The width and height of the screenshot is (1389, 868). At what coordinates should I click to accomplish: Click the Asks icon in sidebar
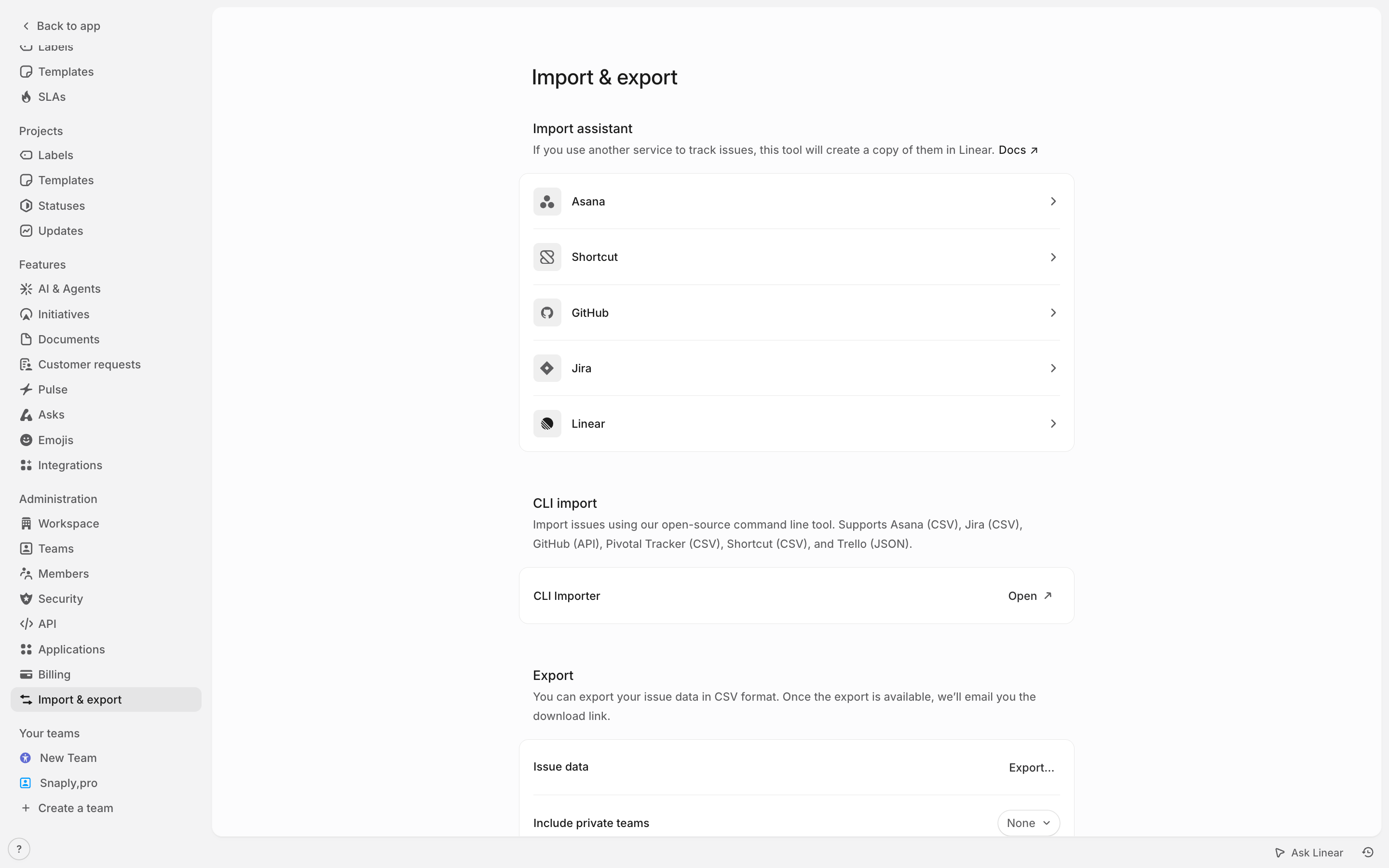point(26,415)
